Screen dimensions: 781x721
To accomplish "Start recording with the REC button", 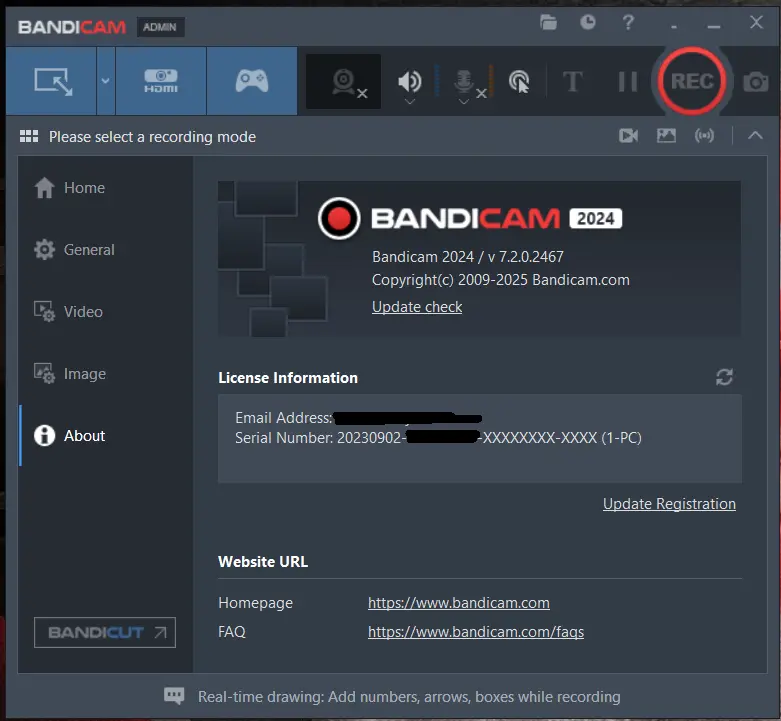I will coord(692,81).
